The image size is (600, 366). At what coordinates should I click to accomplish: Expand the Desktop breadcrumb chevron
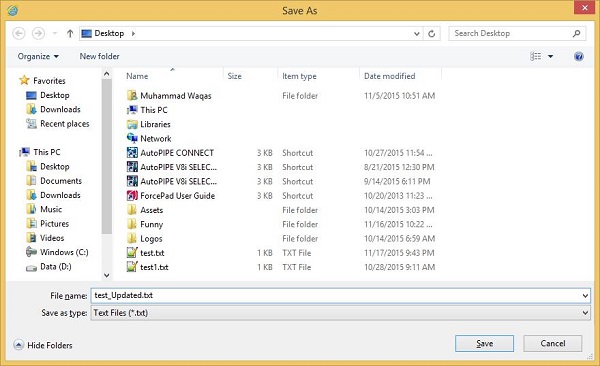(x=133, y=34)
